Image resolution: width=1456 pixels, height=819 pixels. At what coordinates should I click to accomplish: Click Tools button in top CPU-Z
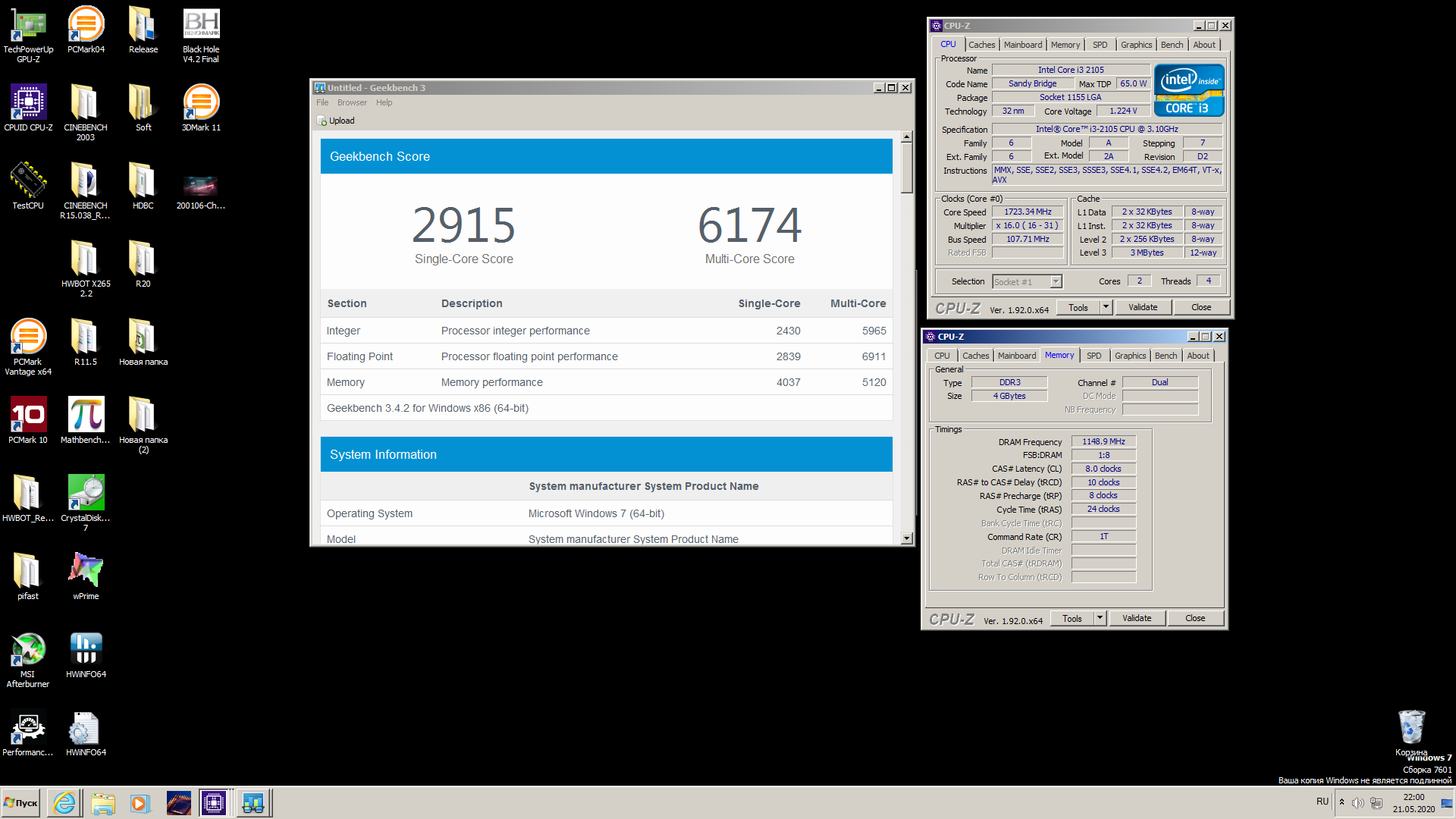click(1078, 307)
